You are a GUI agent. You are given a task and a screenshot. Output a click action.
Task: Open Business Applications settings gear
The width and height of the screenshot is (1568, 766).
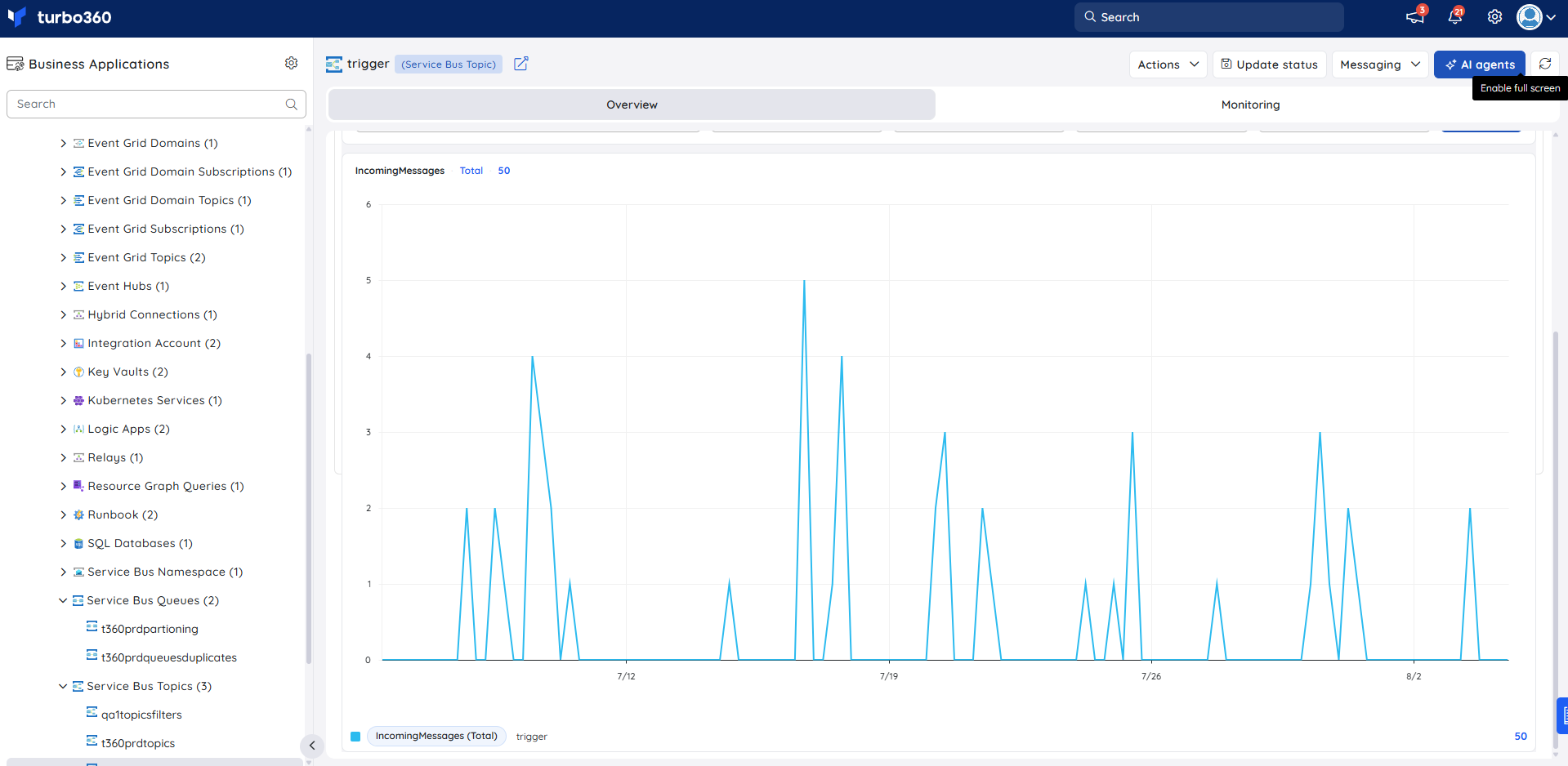(x=291, y=63)
